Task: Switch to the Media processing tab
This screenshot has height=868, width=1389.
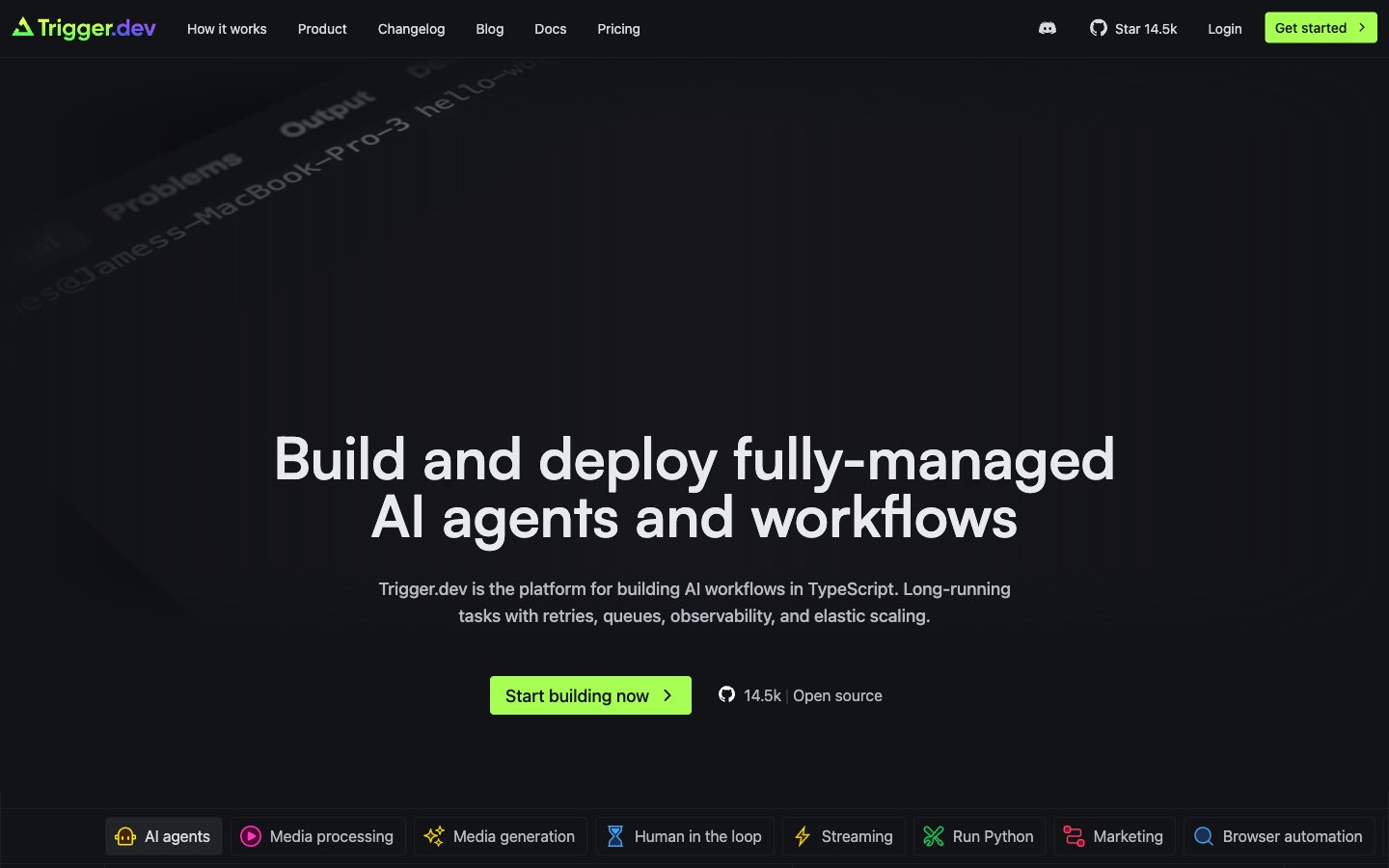Action: click(x=318, y=836)
